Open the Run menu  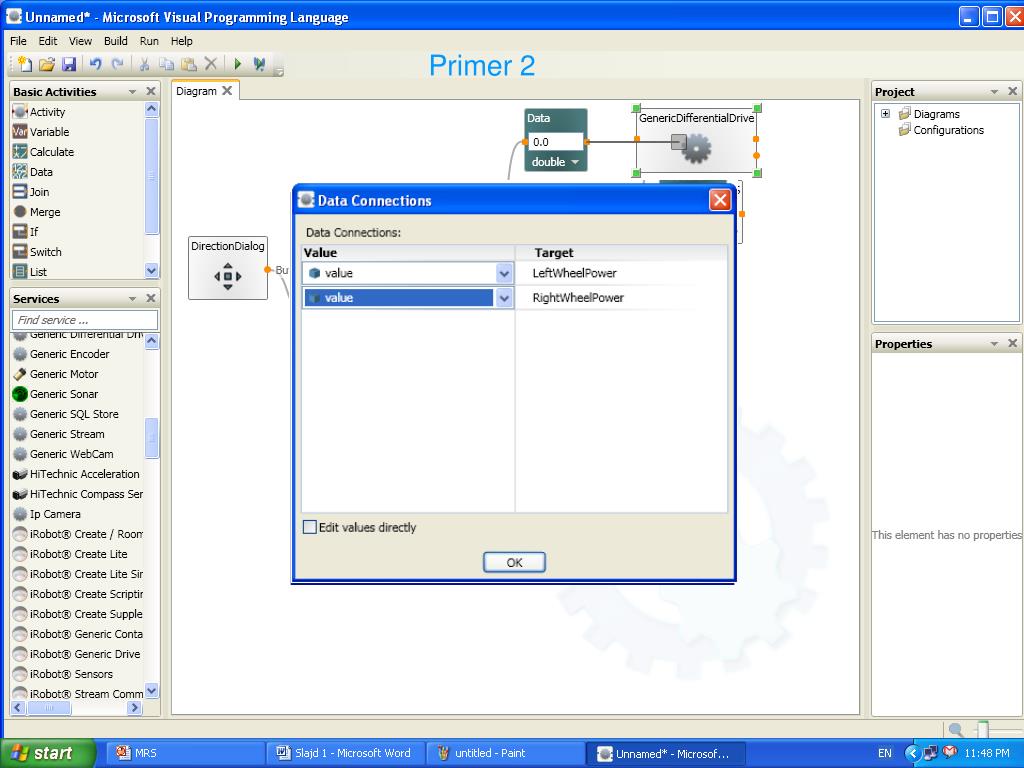click(x=149, y=40)
